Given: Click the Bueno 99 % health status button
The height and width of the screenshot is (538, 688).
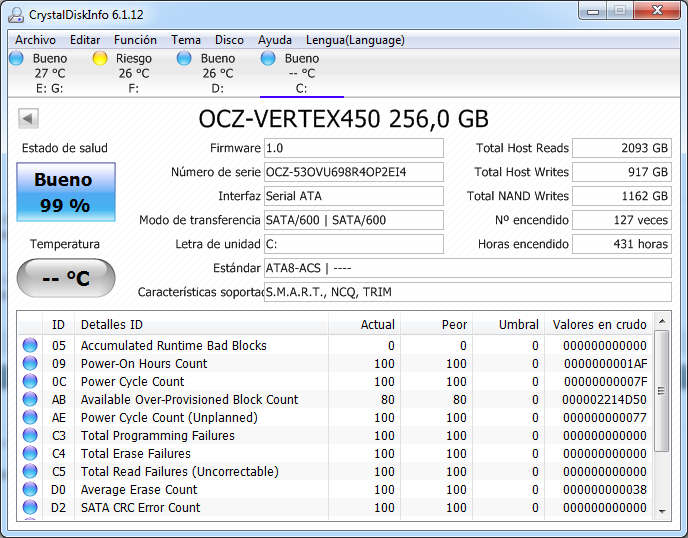Looking at the screenshot, I should (66, 192).
